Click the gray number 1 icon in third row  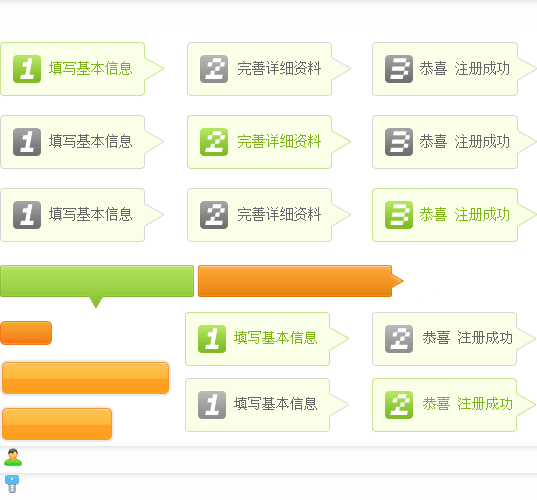(27, 215)
